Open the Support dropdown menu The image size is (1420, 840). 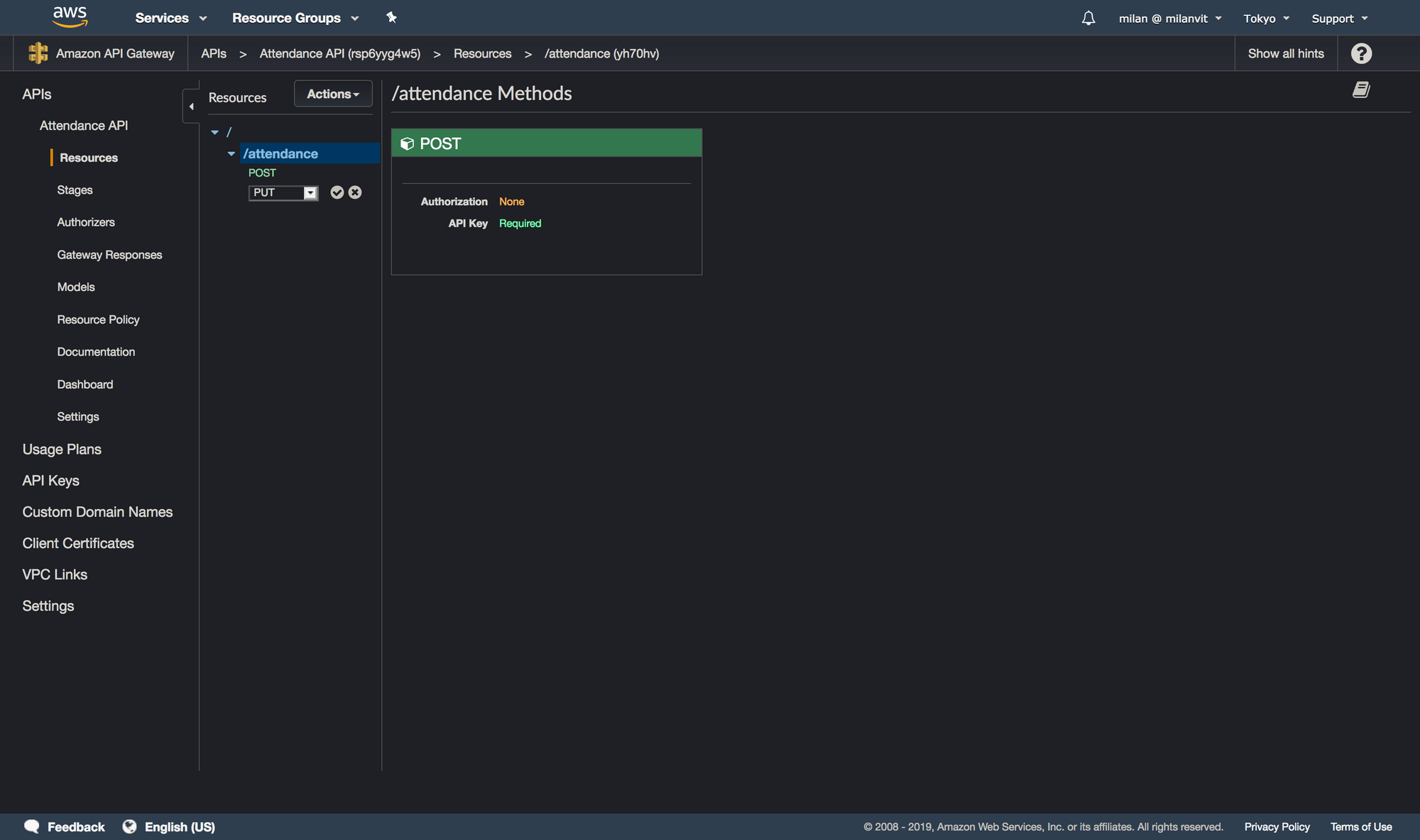(1340, 18)
